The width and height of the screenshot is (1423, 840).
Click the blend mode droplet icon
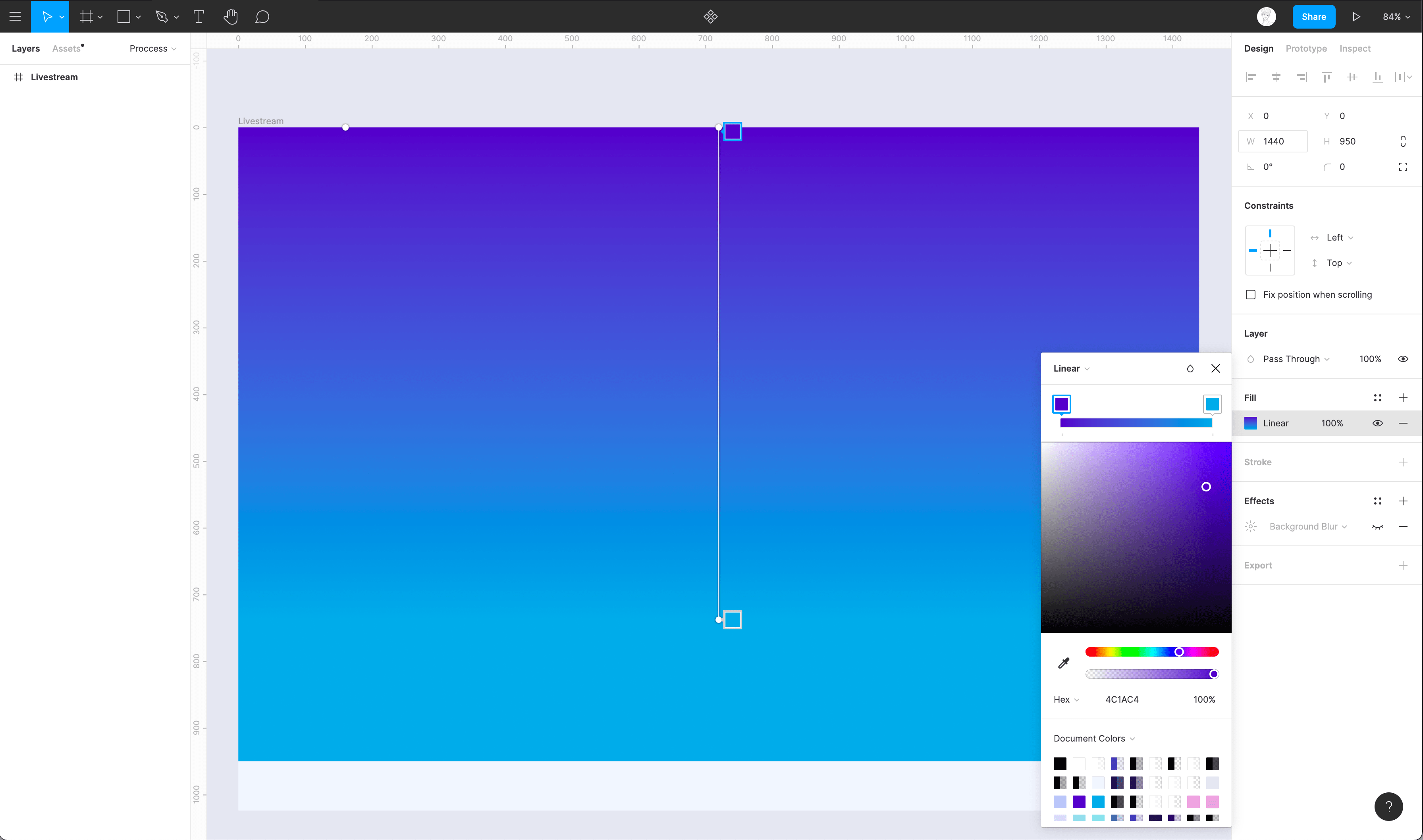[x=1190, y=368]
